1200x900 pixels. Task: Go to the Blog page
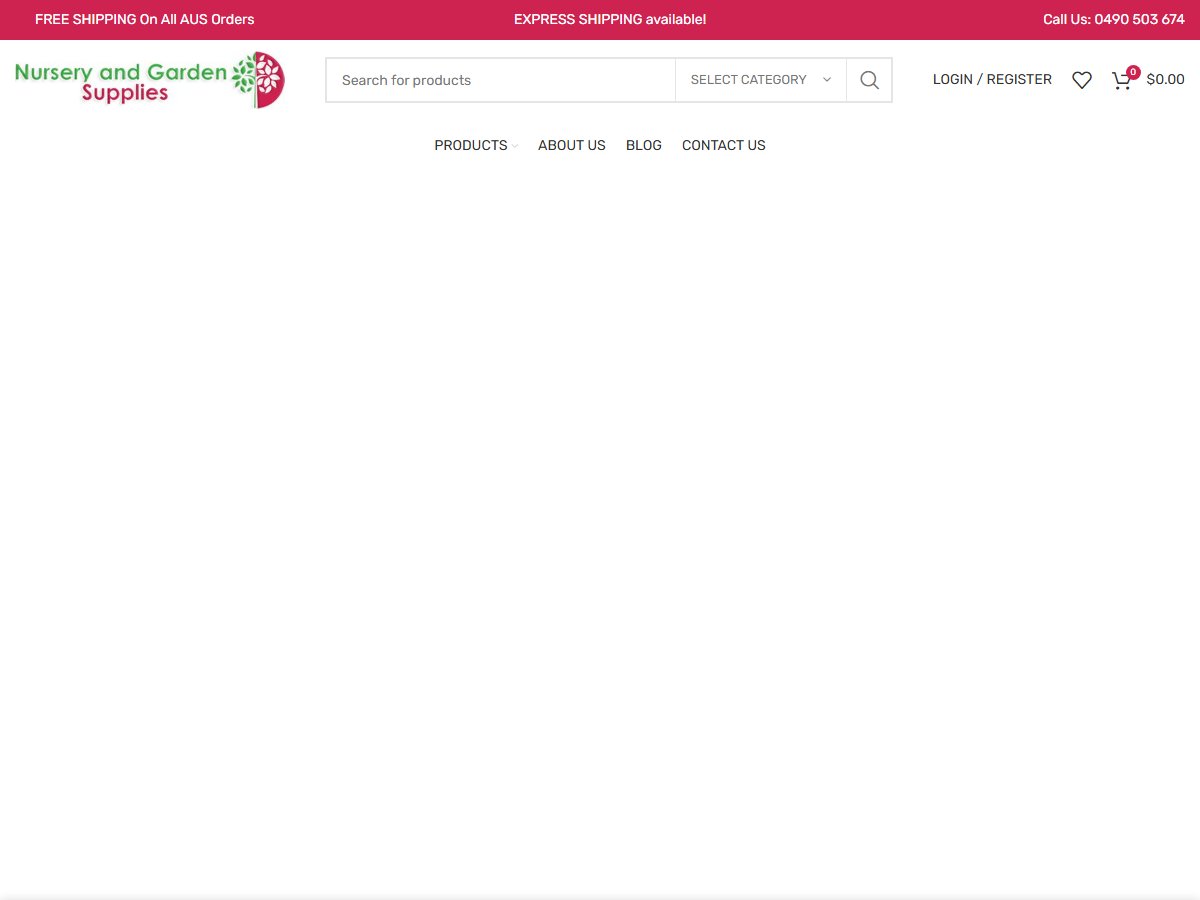click(644, 145)
